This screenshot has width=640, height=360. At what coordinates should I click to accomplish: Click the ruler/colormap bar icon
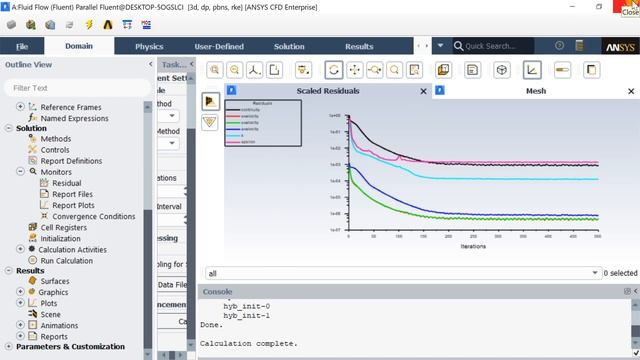(x=562, y=70)
